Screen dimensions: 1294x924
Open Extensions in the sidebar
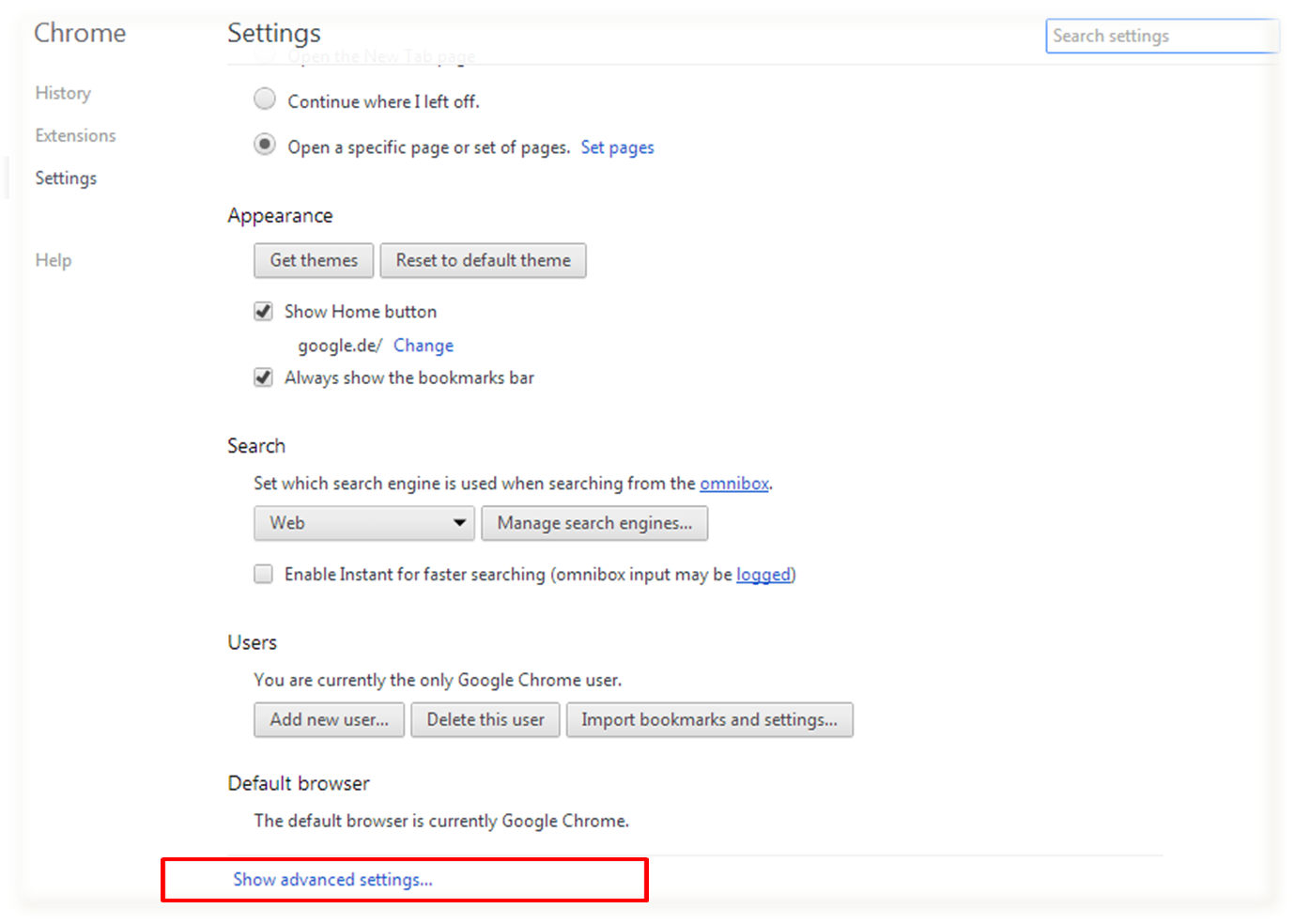[75, 135]
